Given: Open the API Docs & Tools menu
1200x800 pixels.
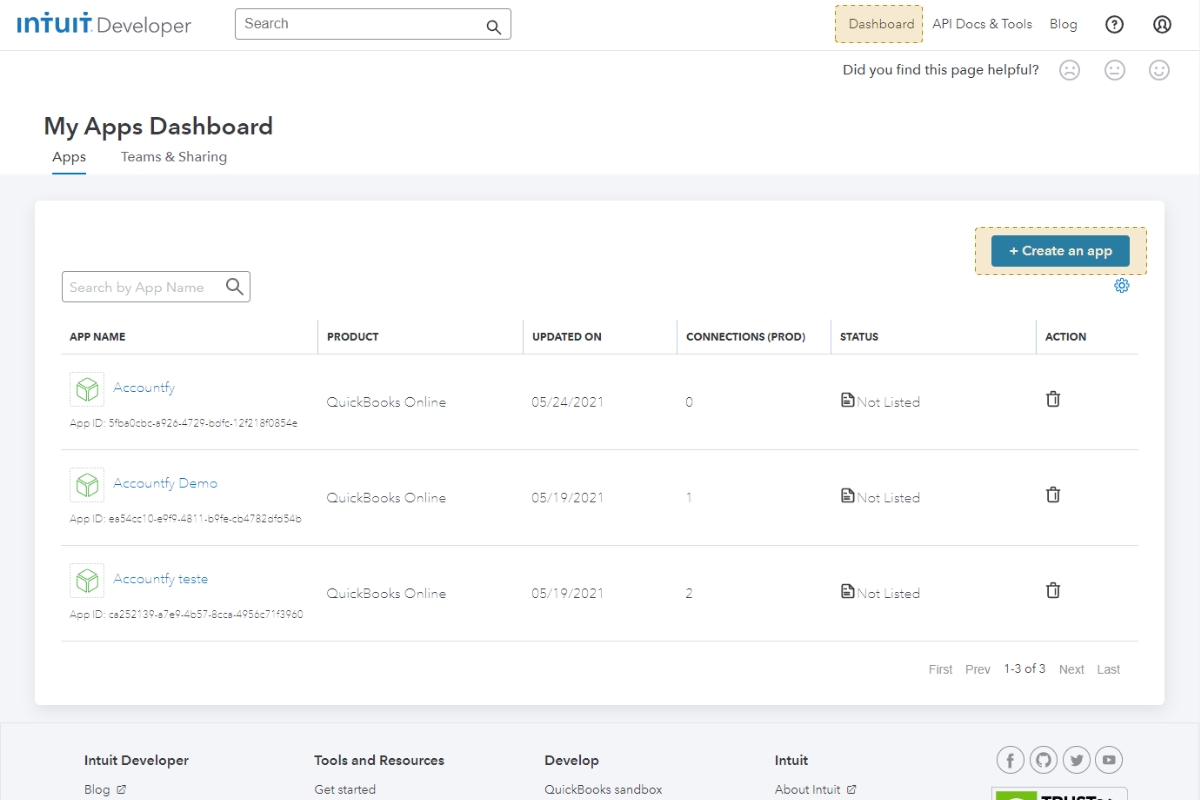Looking at the screenshot, I should 982,24.
